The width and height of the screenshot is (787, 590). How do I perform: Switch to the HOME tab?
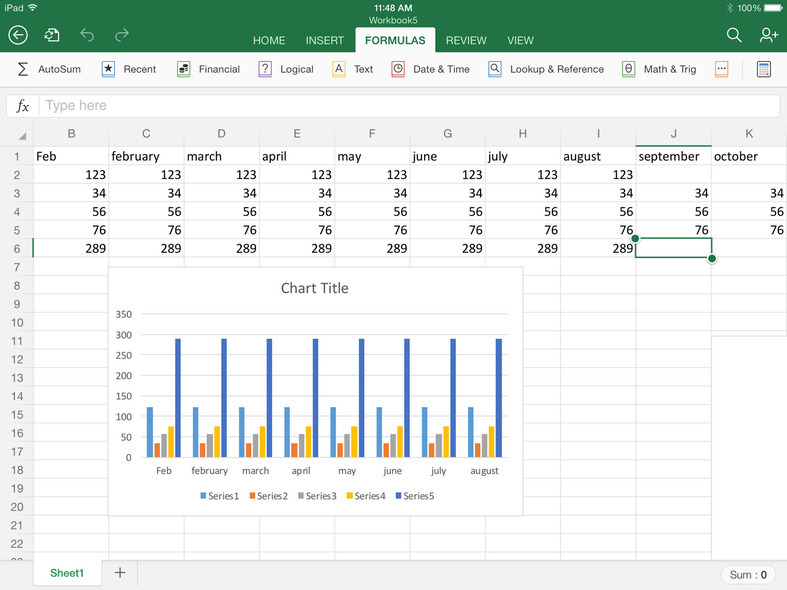tap(269, 41)
